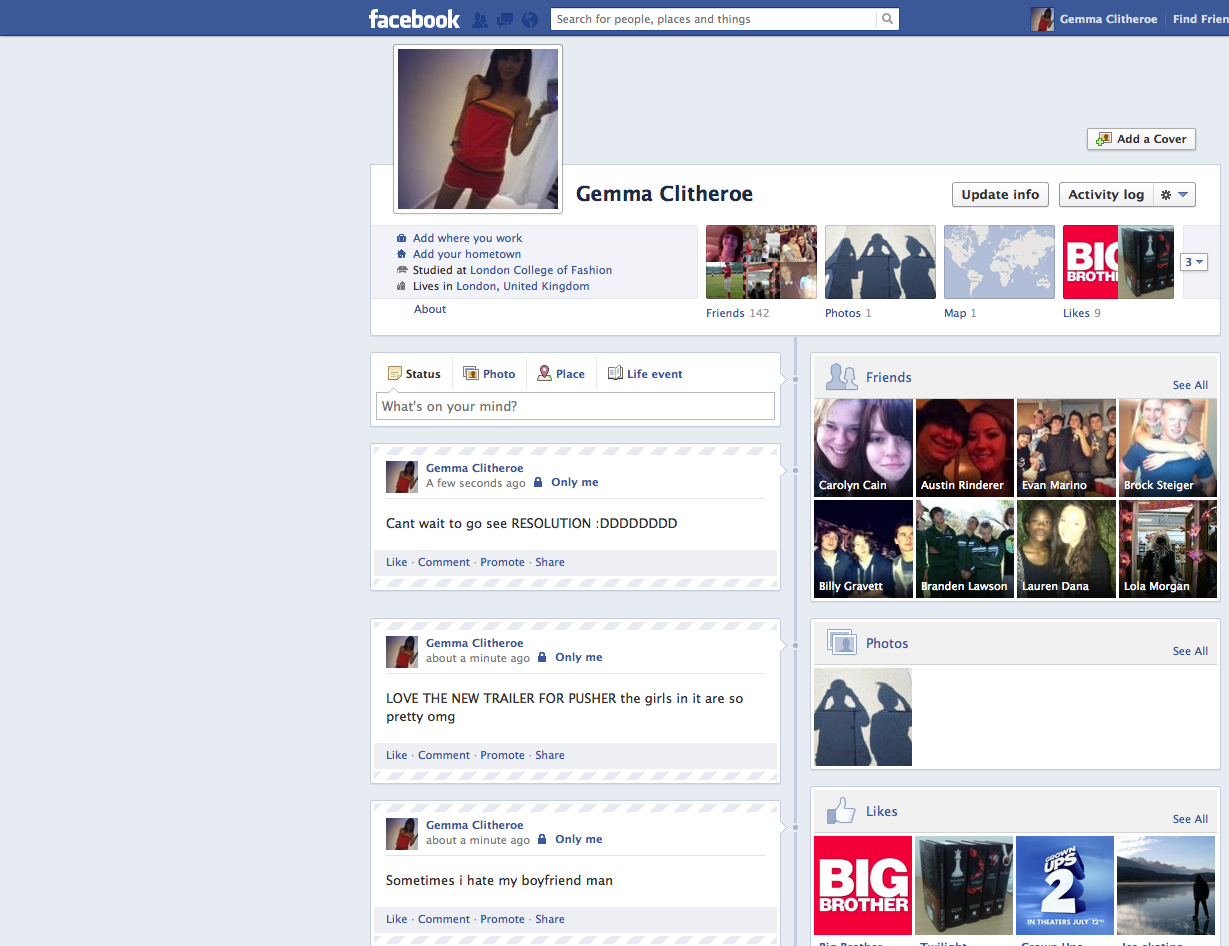The height and width of the screenshot is (946, 1229).
Task: Open the Map thumbnail
Action: pos(999,262)
